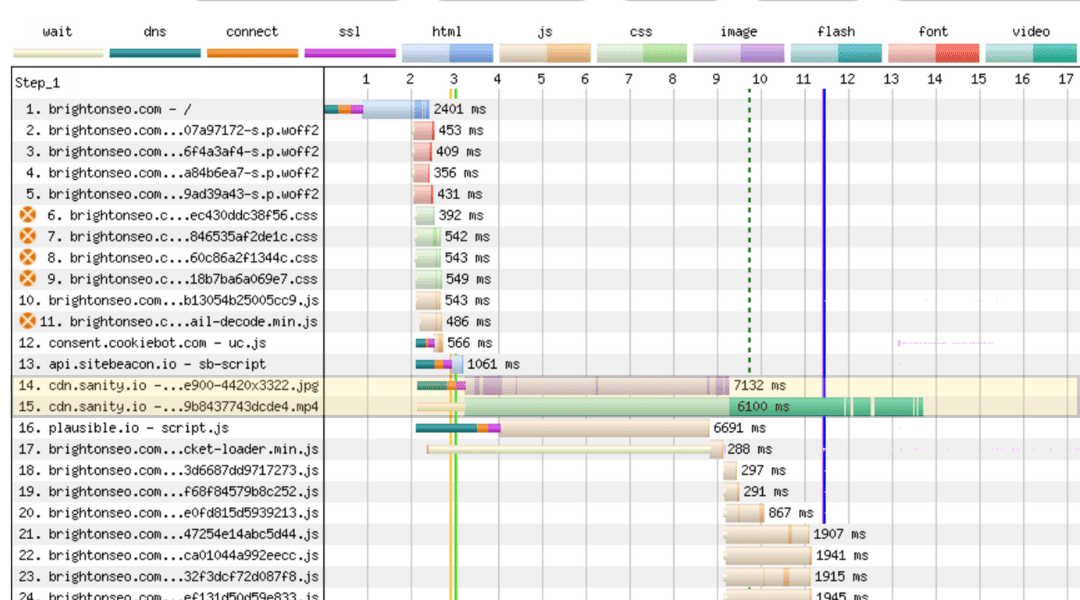Click the font legend color bar
Screen dimensions: 1080x600
(x=933, y=53)
